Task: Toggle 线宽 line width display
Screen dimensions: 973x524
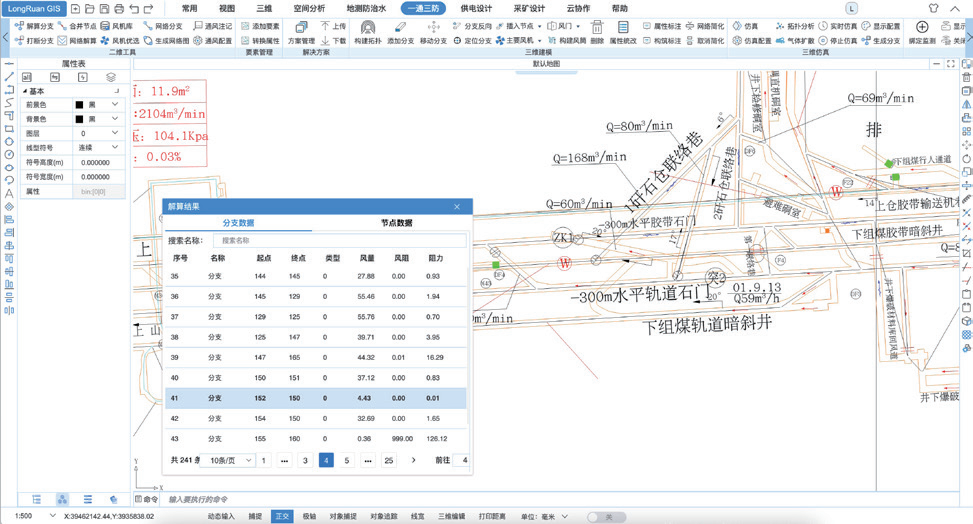Action: [x=418, y=516]
